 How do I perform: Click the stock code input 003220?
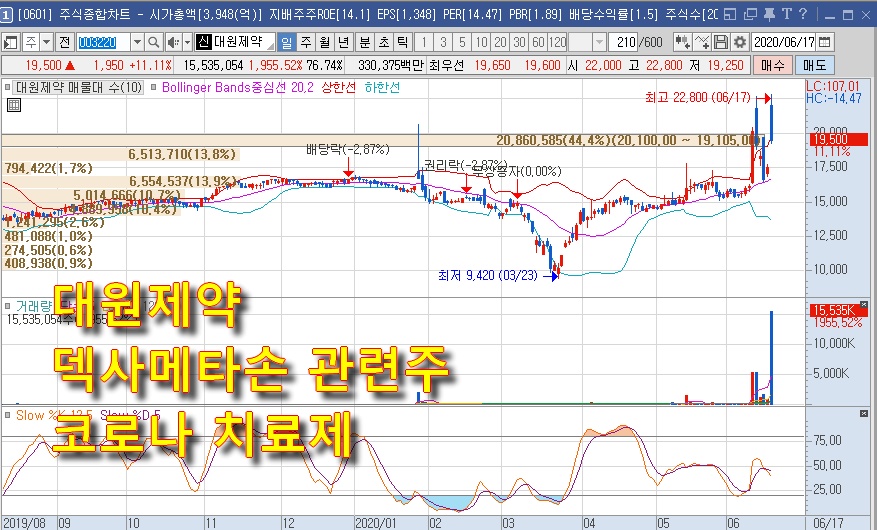point(103,42)
